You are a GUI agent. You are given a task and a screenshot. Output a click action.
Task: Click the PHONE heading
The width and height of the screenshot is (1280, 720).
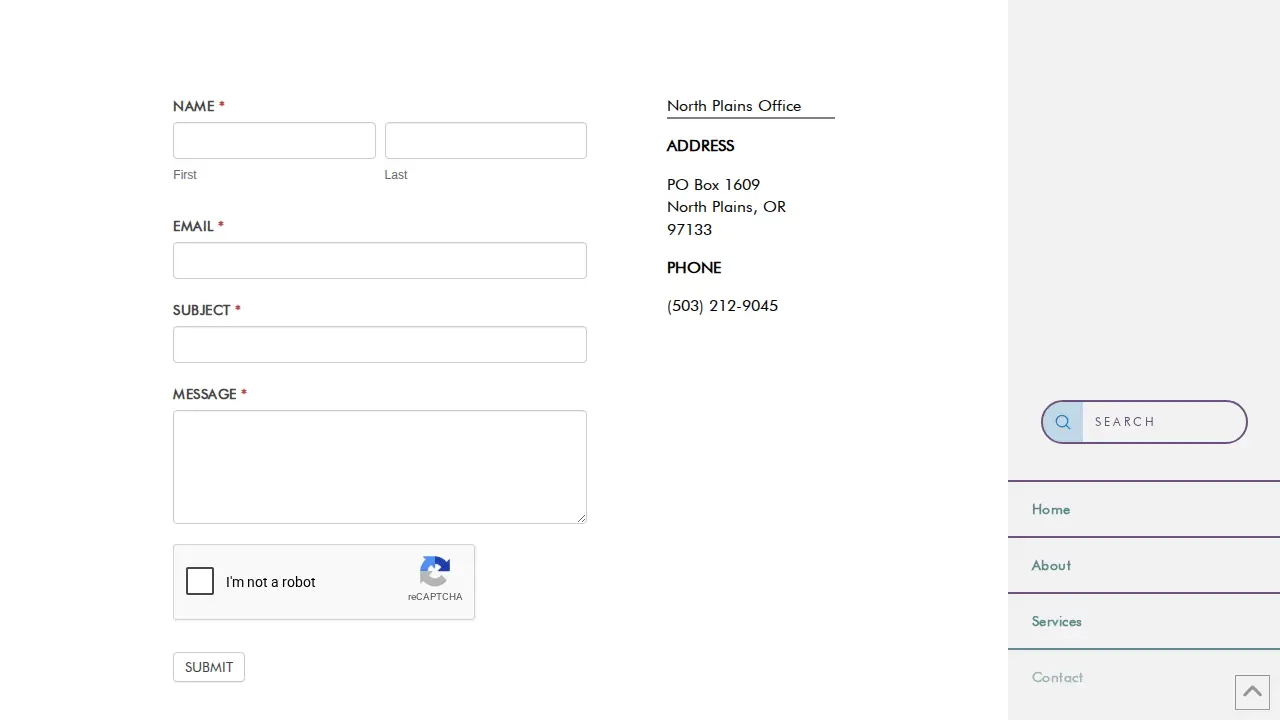pos(694,268)
